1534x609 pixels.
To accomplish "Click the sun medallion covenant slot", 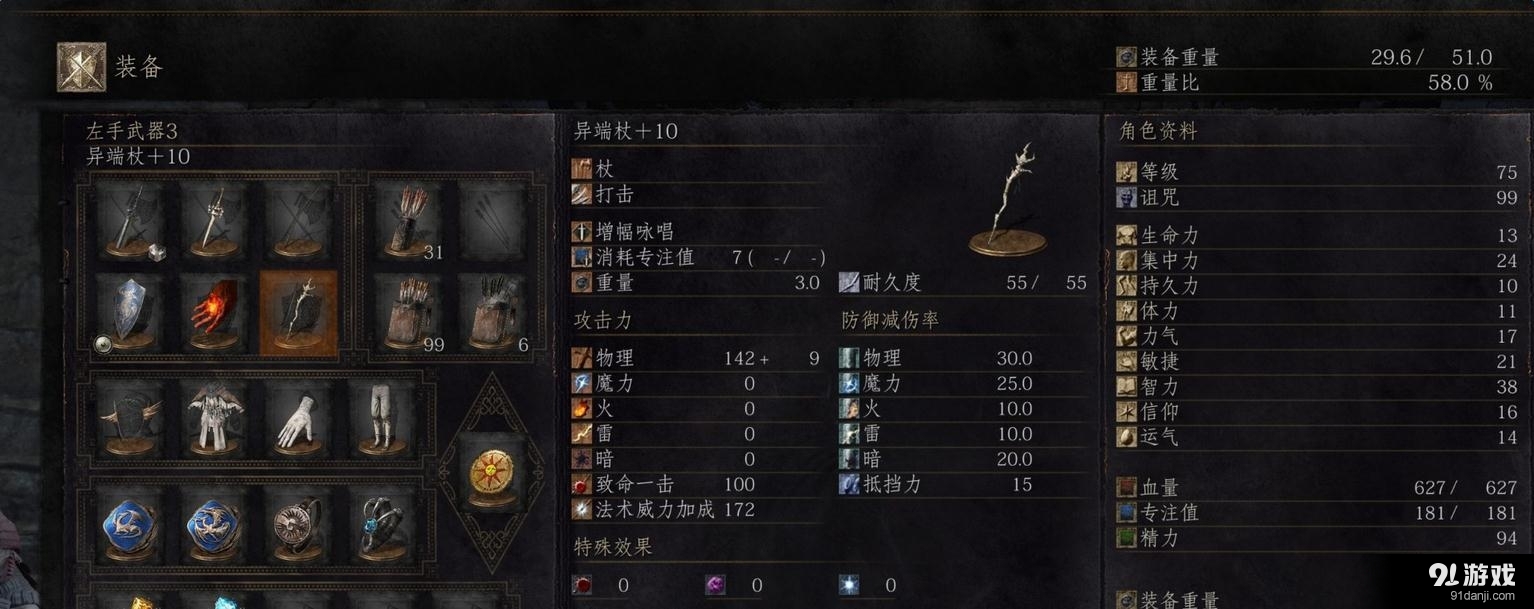I will tap(491, 473).
